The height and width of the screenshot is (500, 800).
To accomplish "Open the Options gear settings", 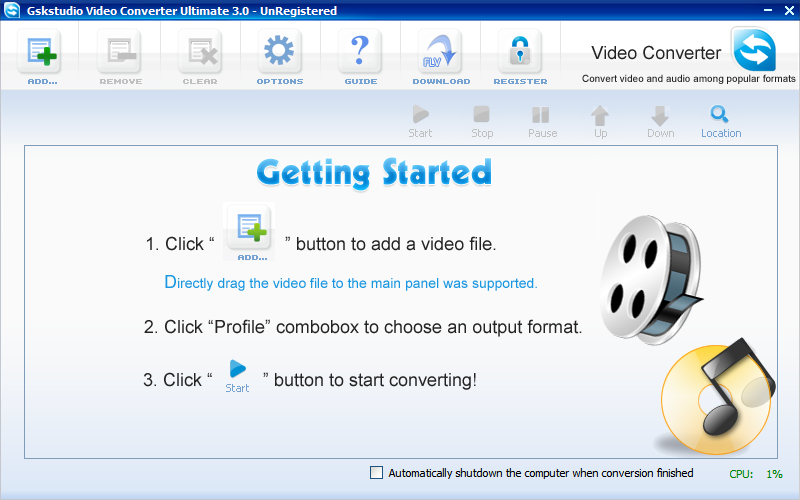I will pos(280,55).
